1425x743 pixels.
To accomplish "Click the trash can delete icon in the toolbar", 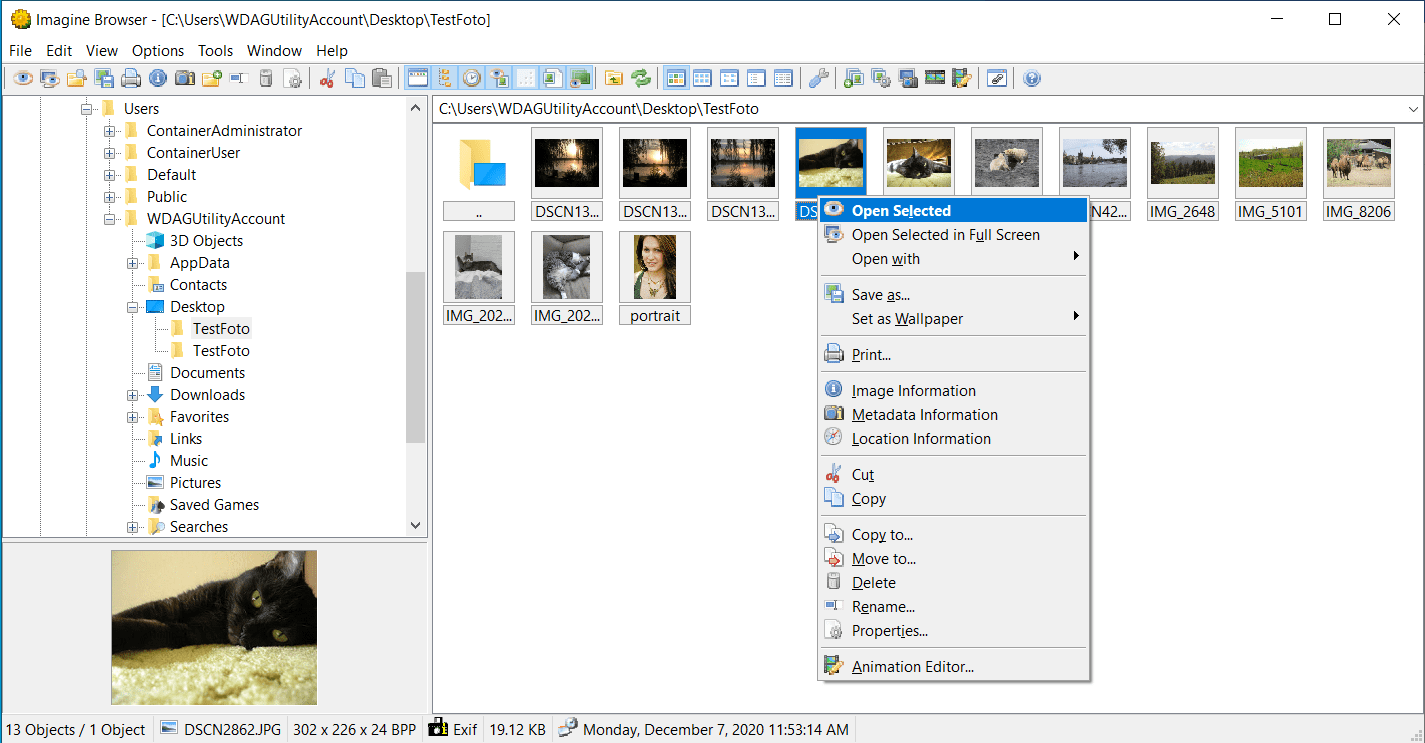I will coord(266,78).
